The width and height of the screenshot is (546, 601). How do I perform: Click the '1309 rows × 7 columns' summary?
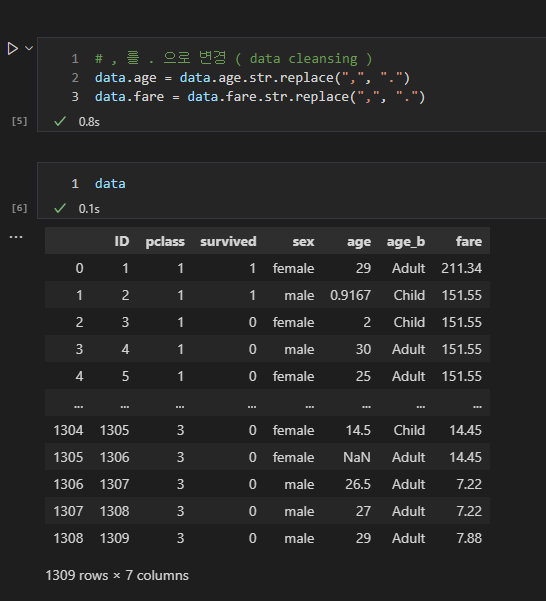(117, 576)
